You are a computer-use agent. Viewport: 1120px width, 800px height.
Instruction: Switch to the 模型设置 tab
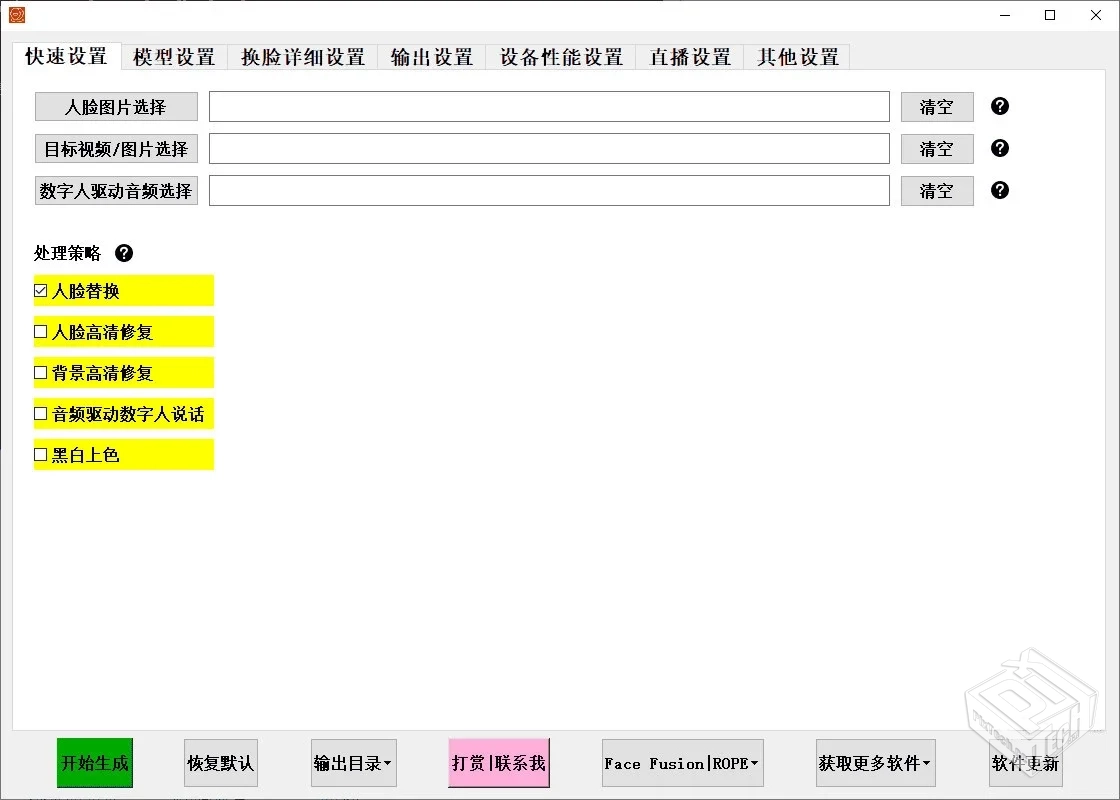(x=174, y=57)
